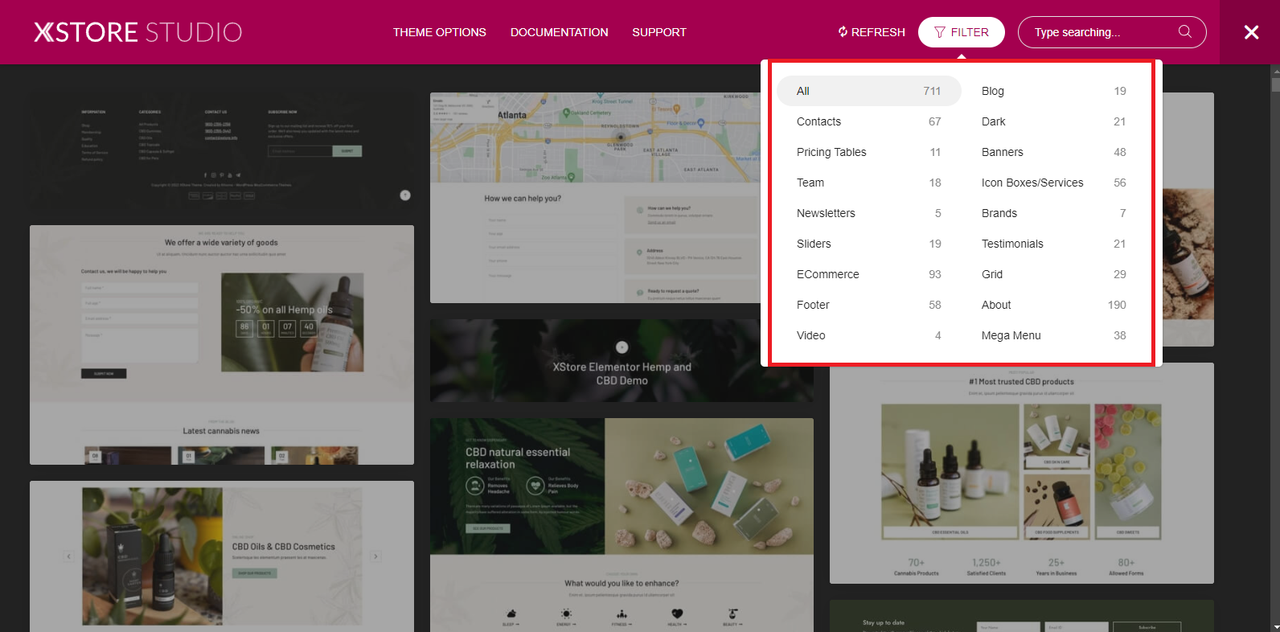
Task: Open the CBD Oils & CBD Cosmetics slider template
Action: (222, 556)
